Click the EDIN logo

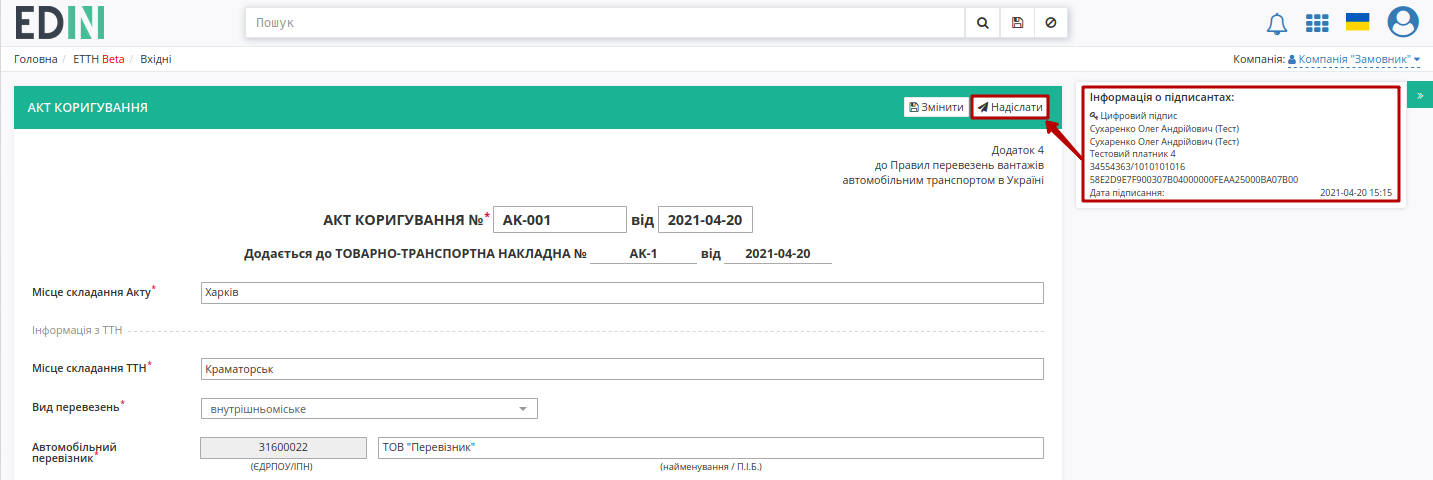click(60, 22)
